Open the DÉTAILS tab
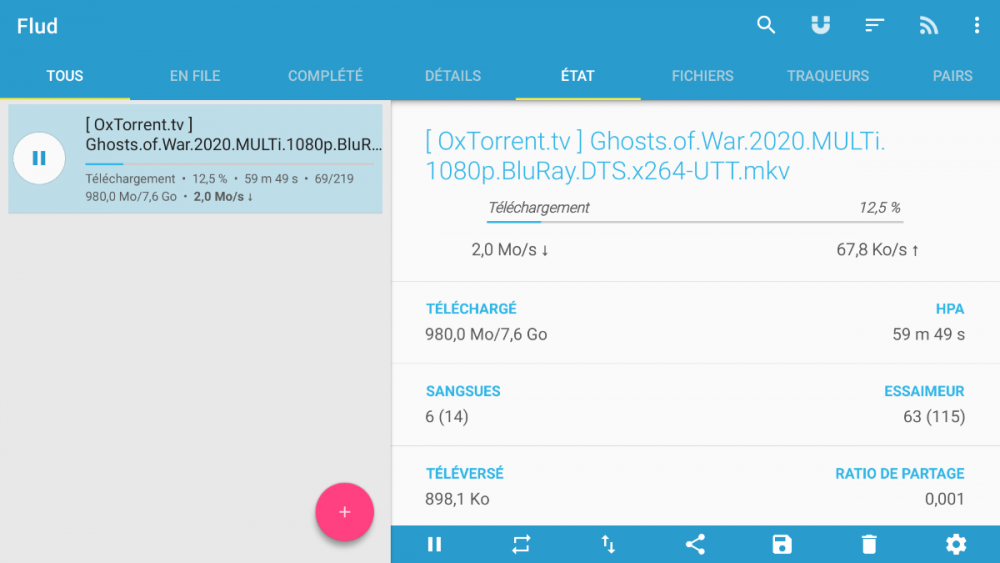 click(453, 76)
